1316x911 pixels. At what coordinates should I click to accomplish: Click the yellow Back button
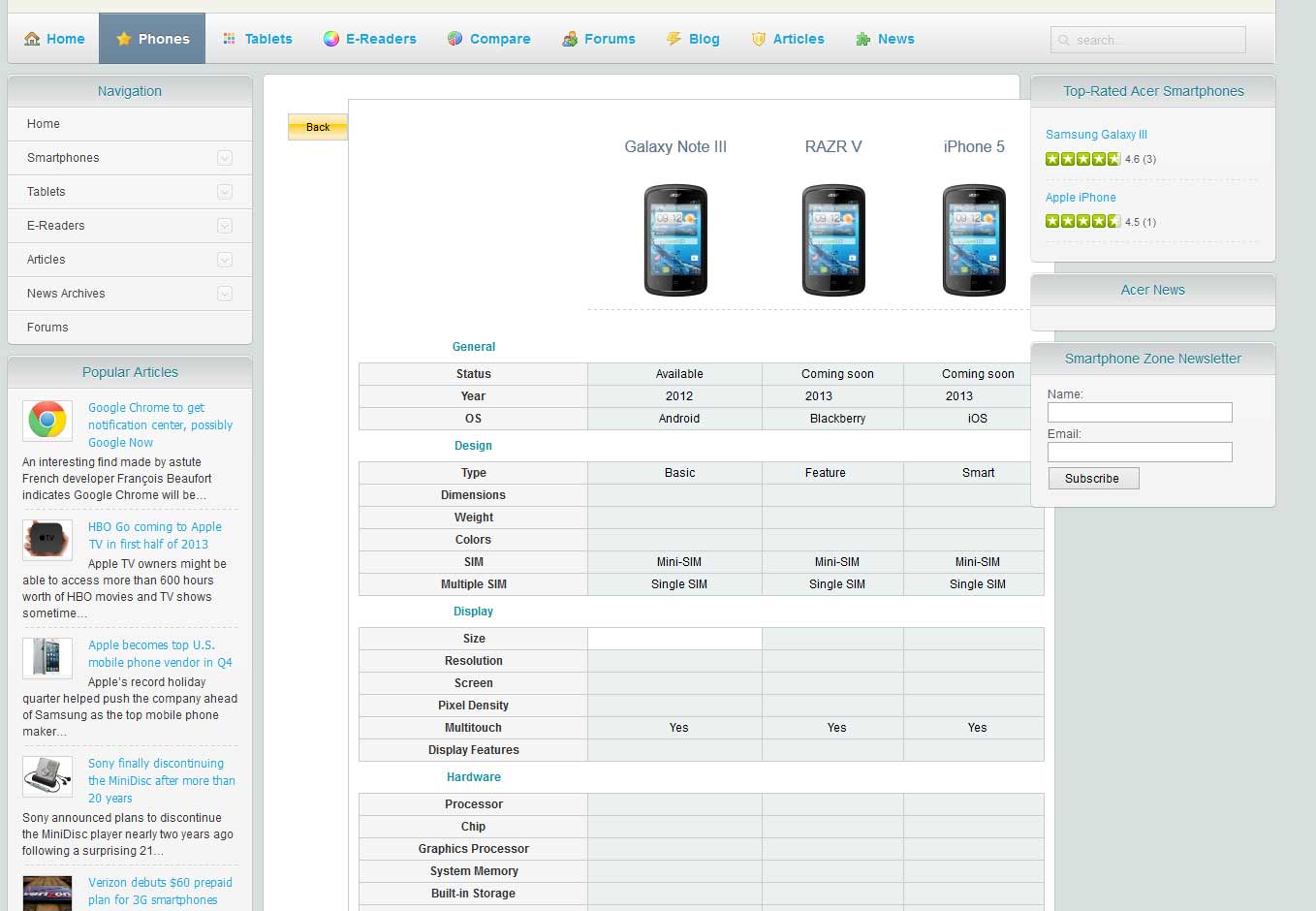pos(318,127)
